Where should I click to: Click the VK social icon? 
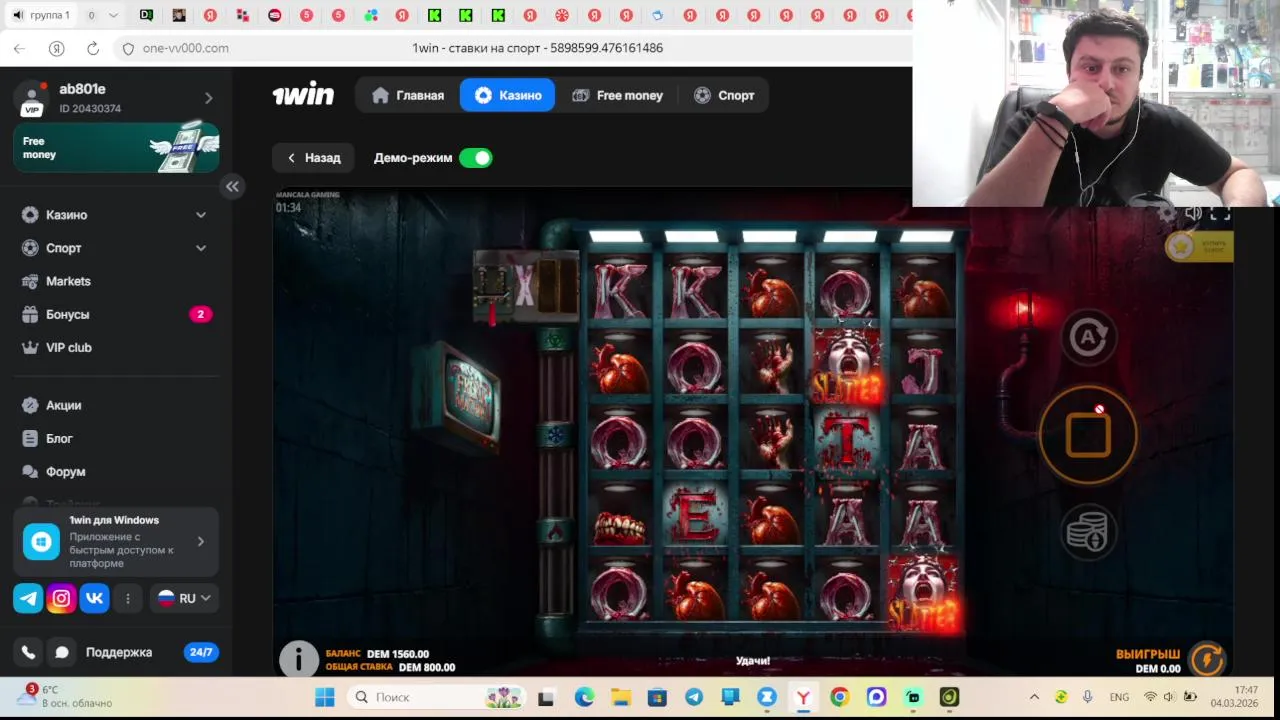[94, 598]
